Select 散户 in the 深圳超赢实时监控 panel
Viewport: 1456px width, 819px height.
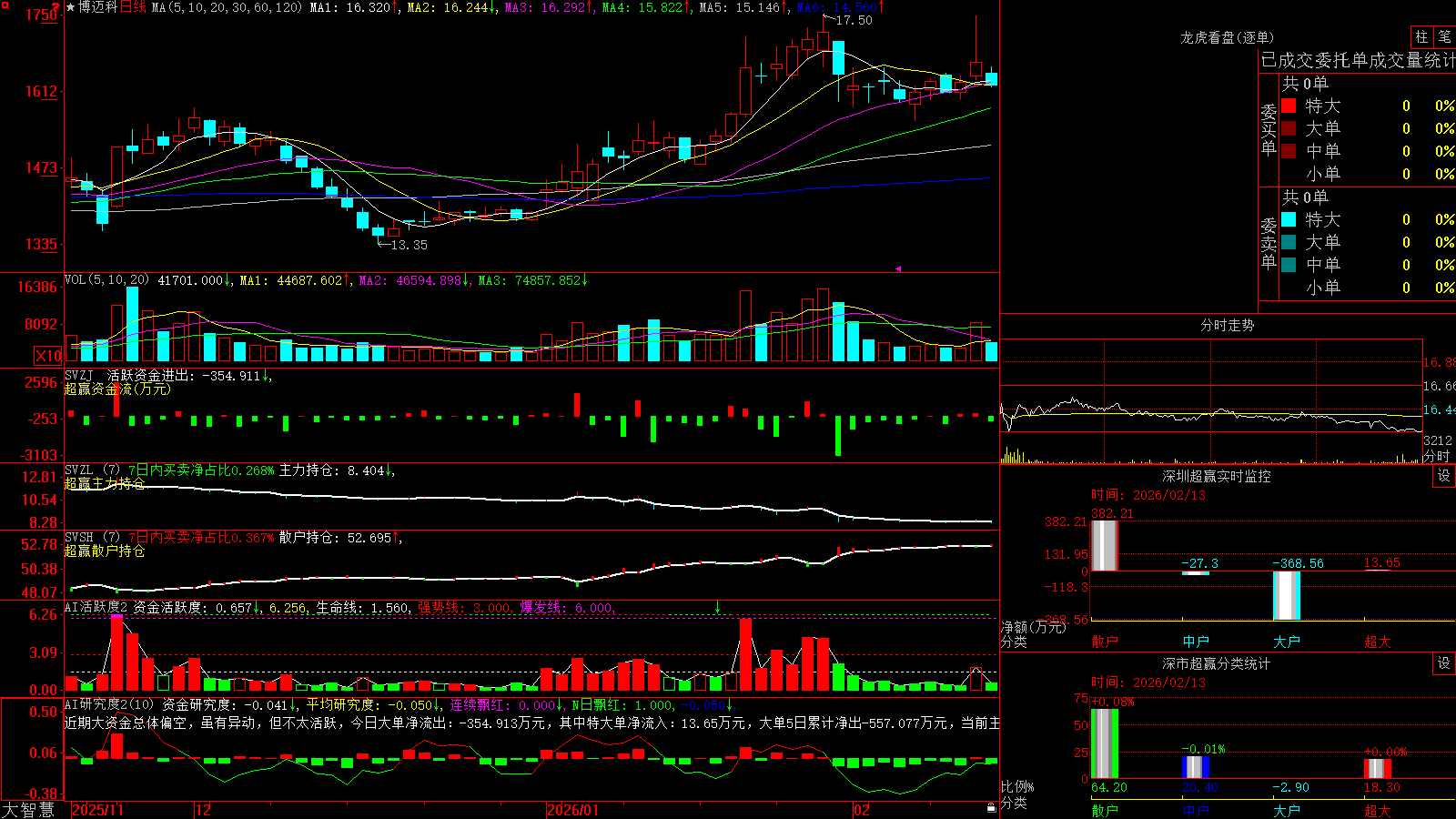[x=1105, y=642]
